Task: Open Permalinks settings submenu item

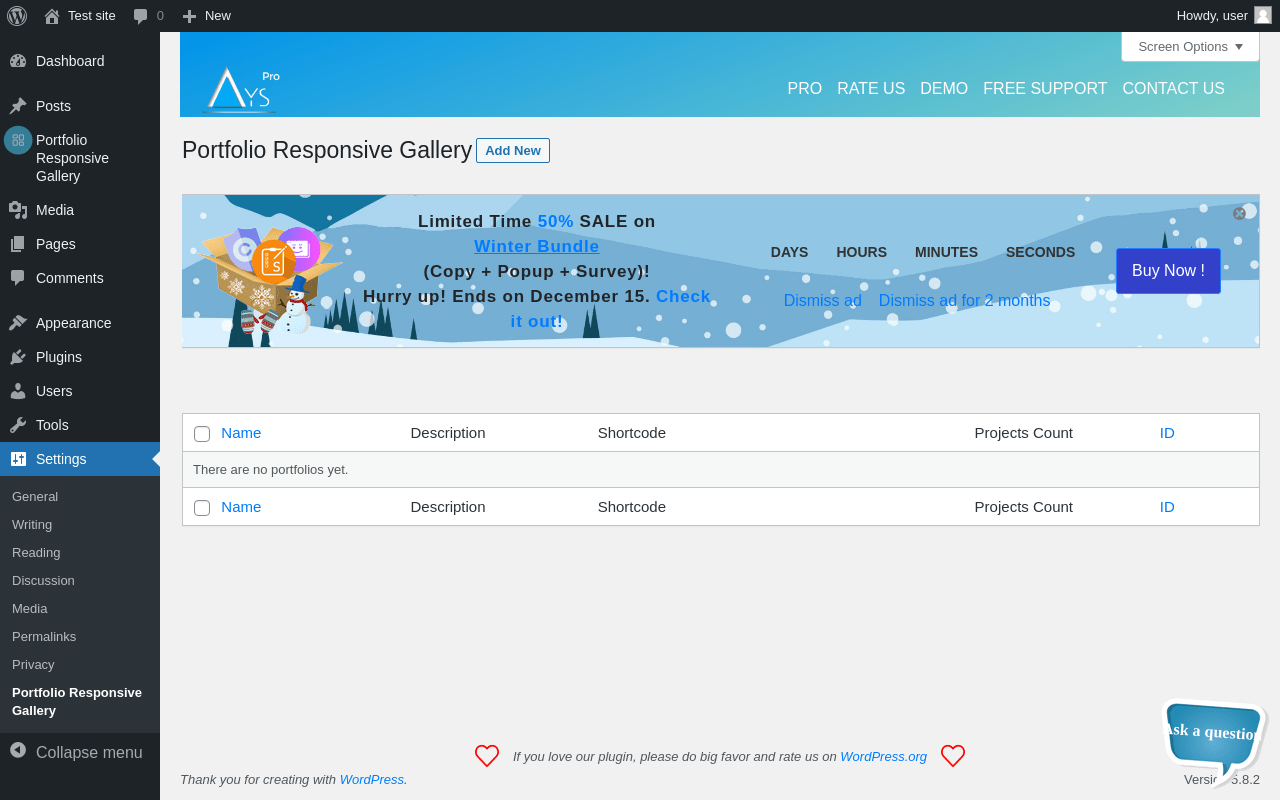Action: (44, 636)
